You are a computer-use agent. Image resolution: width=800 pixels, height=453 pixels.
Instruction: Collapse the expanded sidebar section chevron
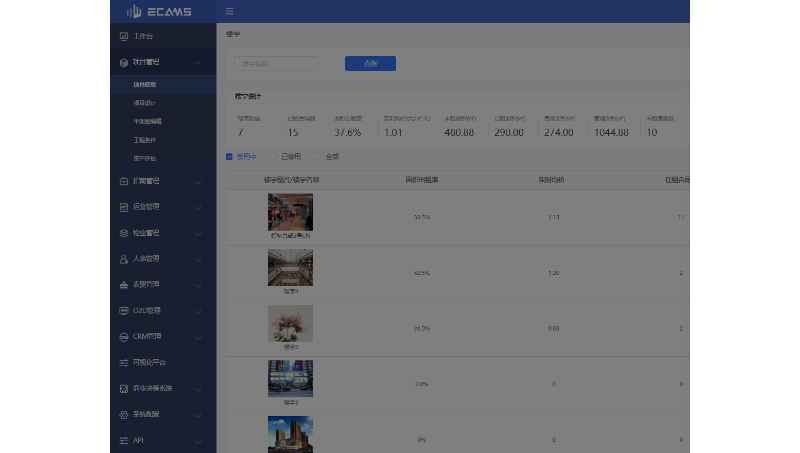pos(198,62)
